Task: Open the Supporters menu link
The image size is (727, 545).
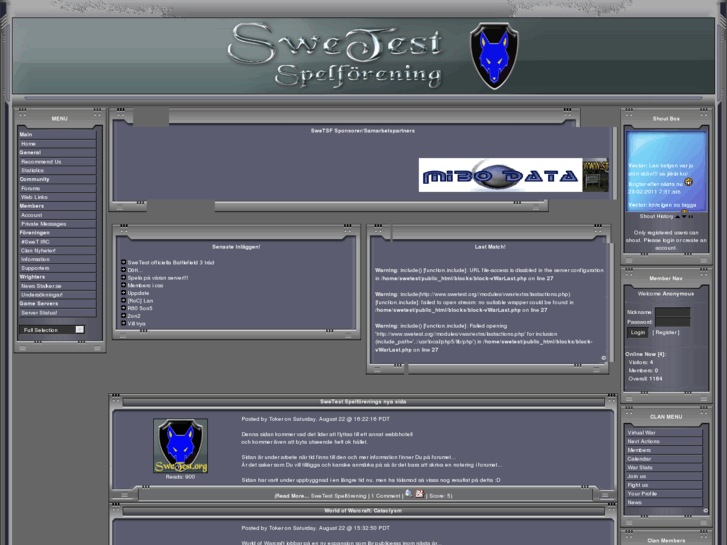Action: coord(35,268)
